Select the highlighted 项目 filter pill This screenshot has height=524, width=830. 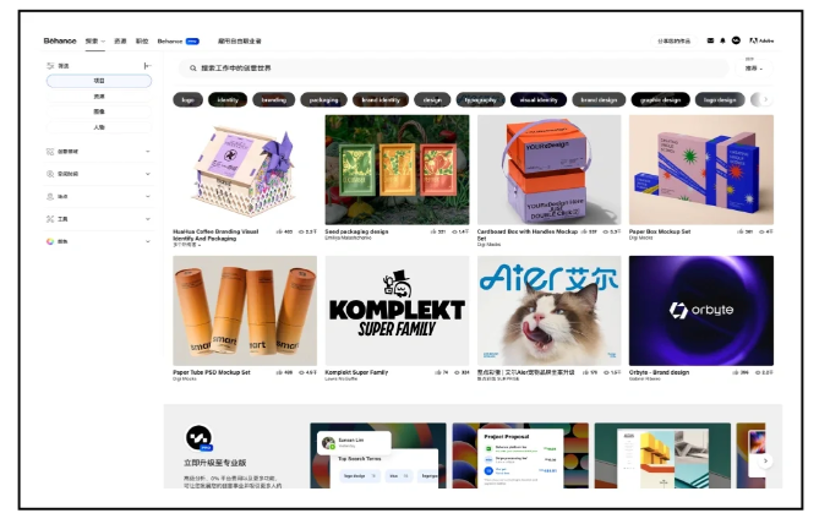coord(99,81)
